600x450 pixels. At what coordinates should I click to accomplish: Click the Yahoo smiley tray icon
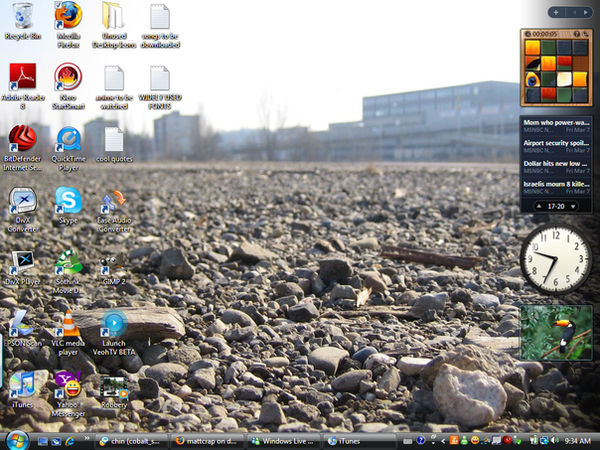pyautogui.click(x=475, y=441)
